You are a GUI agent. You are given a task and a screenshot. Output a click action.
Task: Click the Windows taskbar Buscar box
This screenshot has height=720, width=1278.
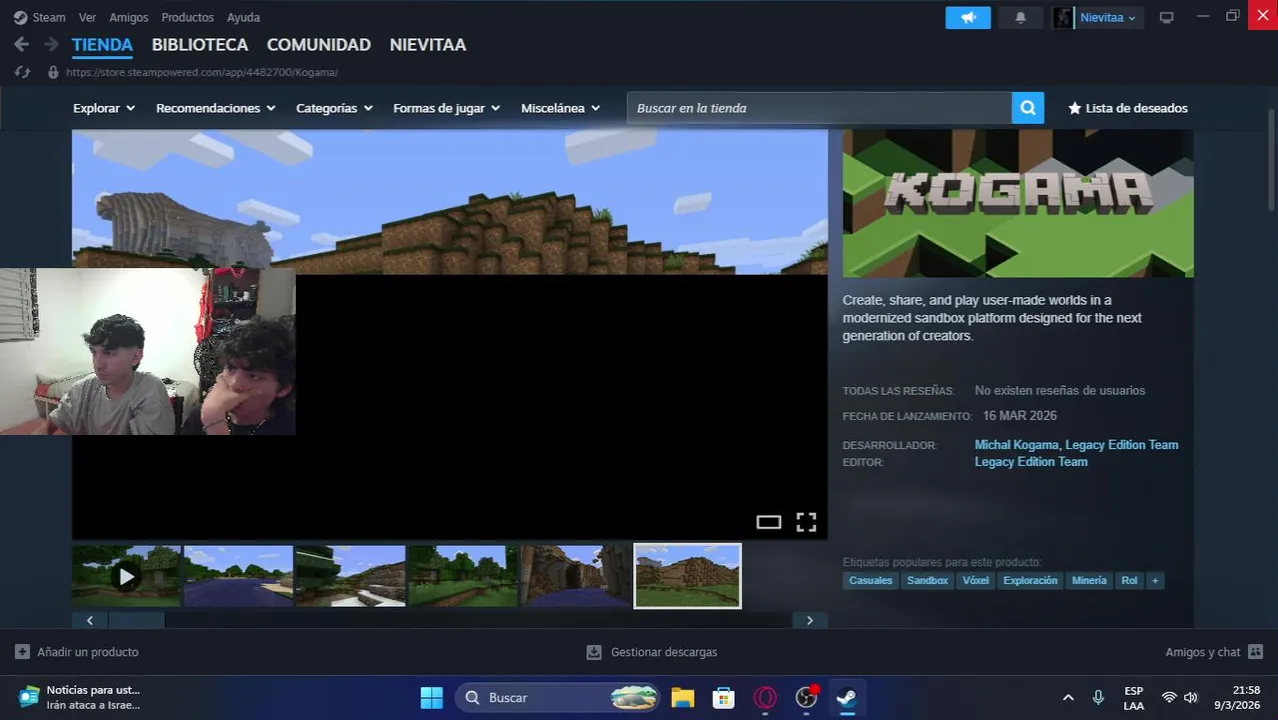point(558,697)
